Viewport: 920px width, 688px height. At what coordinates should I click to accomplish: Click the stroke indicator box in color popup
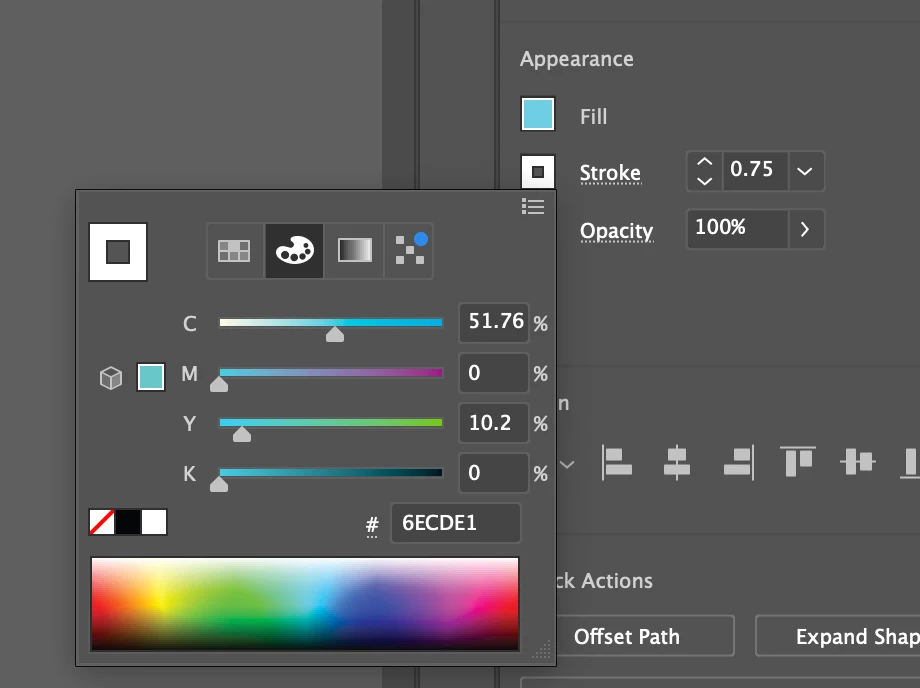click(118, 252)
